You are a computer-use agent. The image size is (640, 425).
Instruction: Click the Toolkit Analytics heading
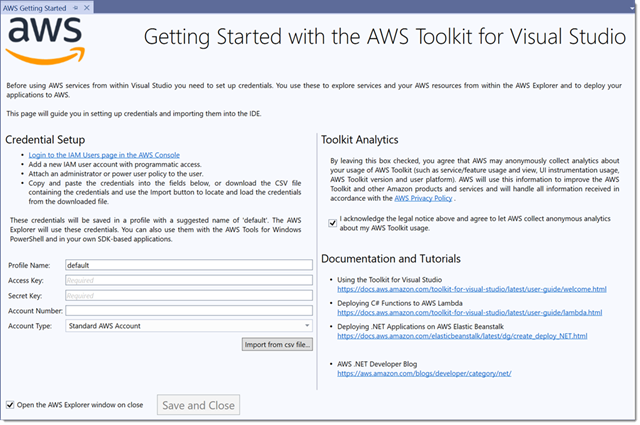(360, 140)
